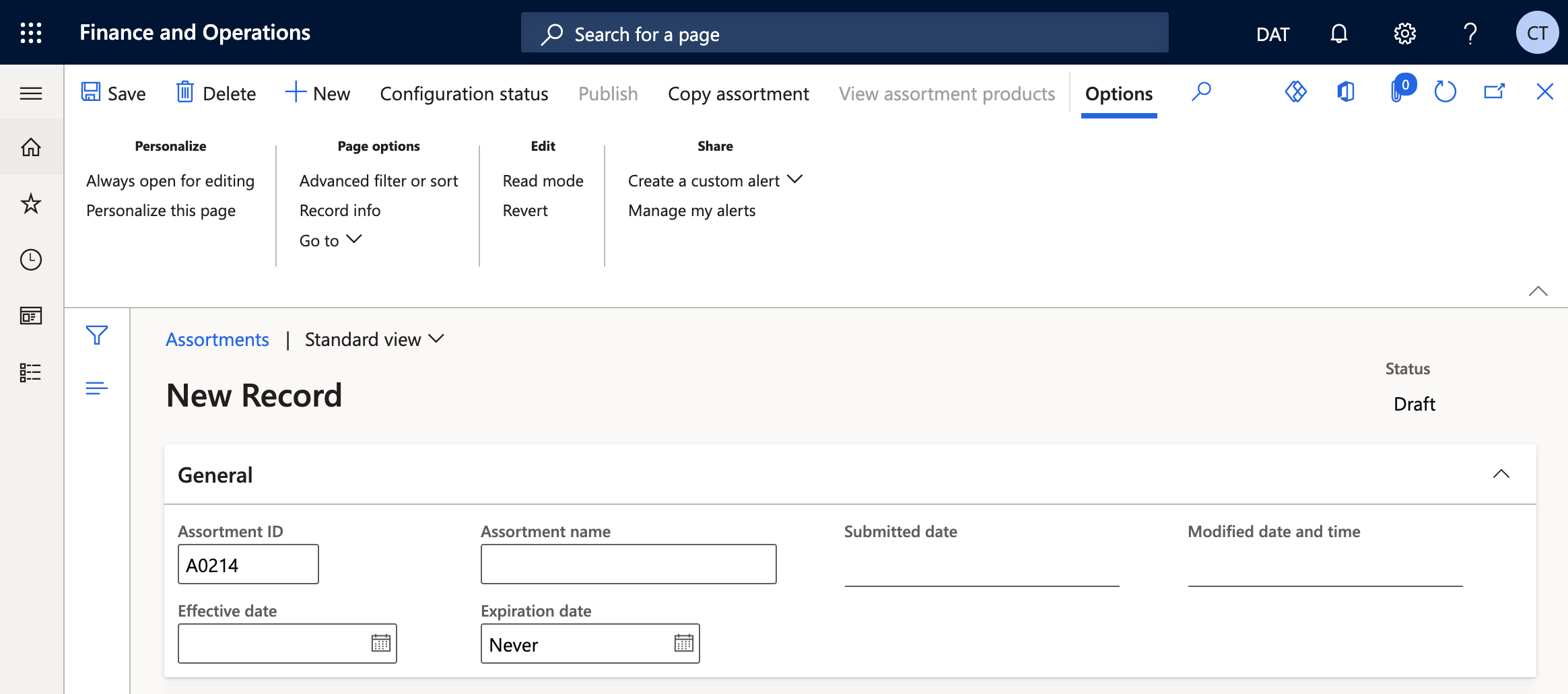1568x694 pixels.
Task: Click the Delete button
Action: [x=215, y=93]
